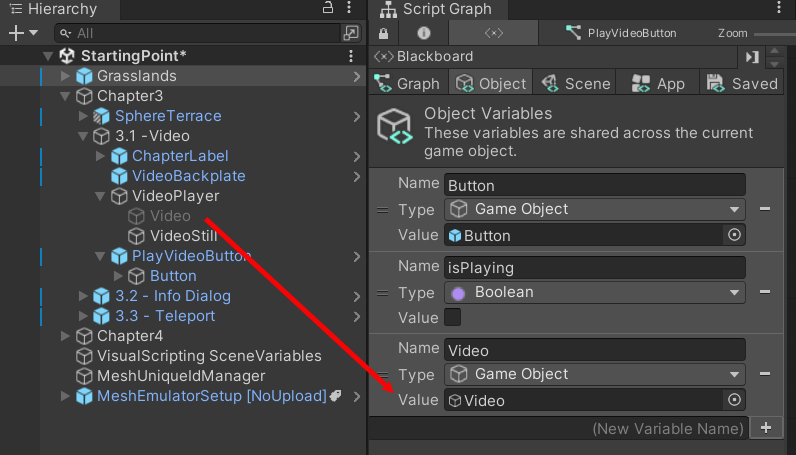Select the SphereTerrace prefab icon
Viewport: 796px width, 455px height.
[x=102, y=116]
